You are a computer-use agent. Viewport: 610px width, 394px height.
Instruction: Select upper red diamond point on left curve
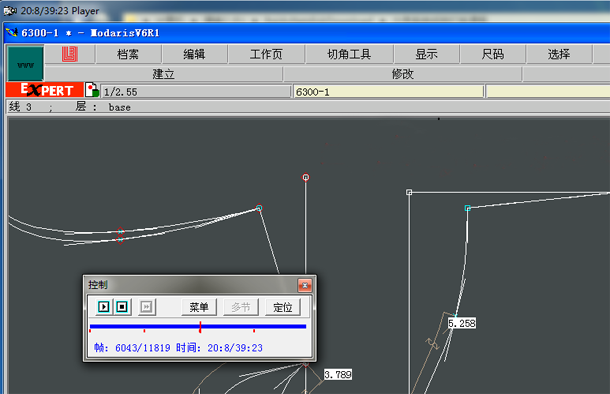click(120, 232)
